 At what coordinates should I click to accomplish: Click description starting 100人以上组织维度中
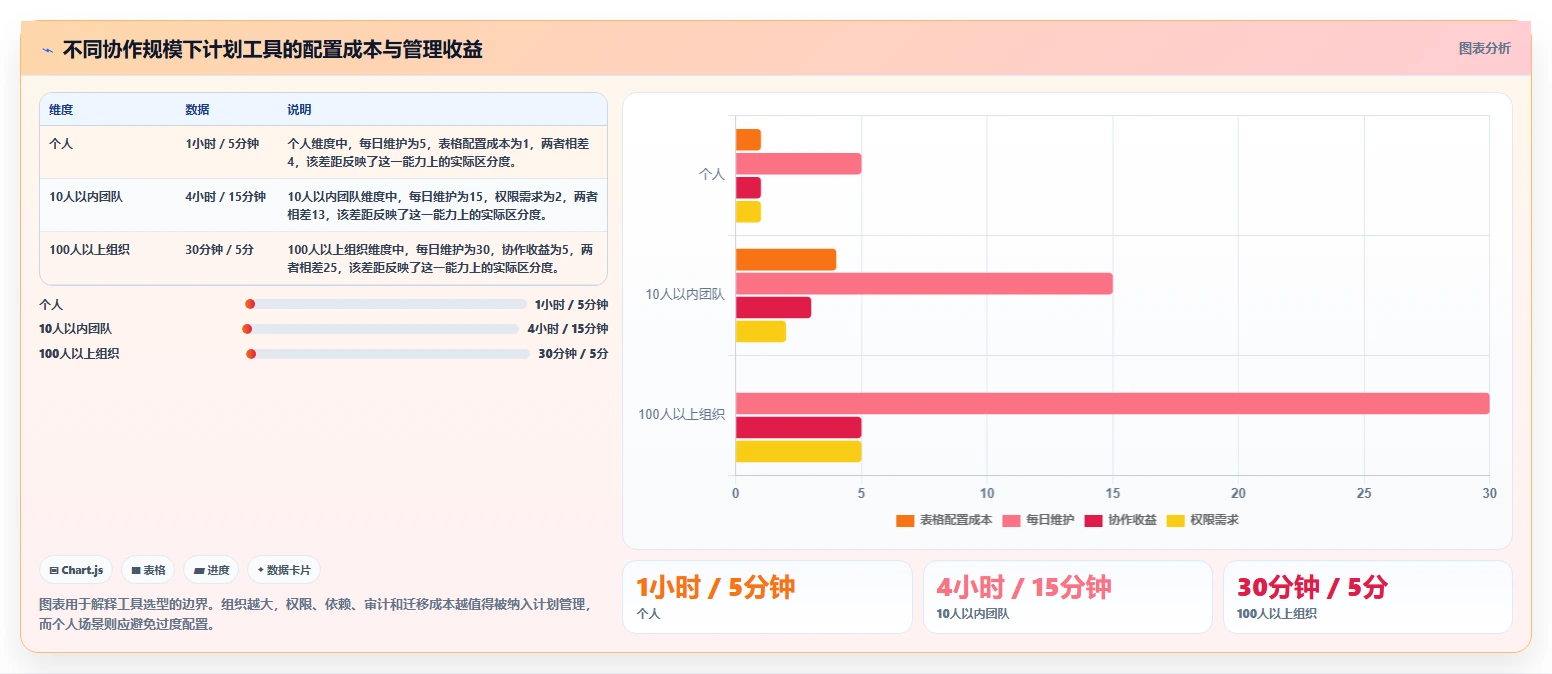(442, 258)
